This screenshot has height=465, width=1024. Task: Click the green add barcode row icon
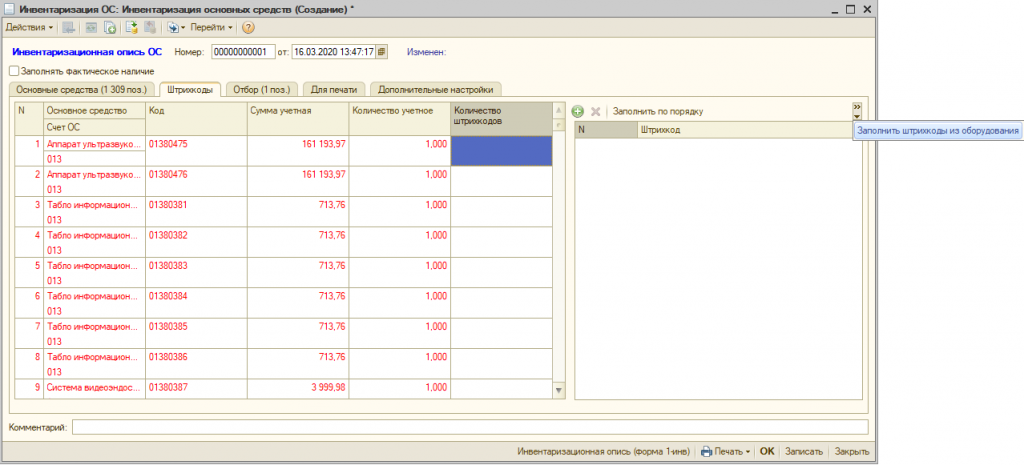click(578, 112)
